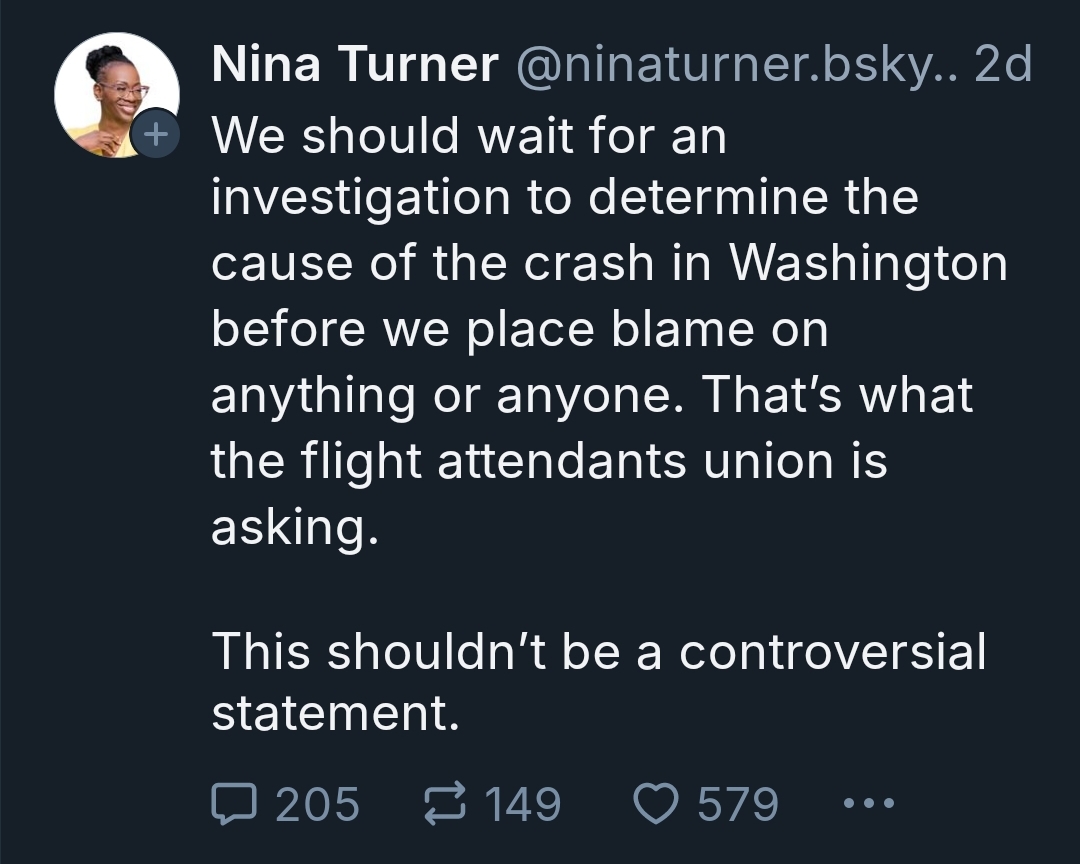Viewport: 1080px width, 864px height.
Task: Click the line 'before we place blame on'
Action: pyautogui.click(x=519, y=330)
